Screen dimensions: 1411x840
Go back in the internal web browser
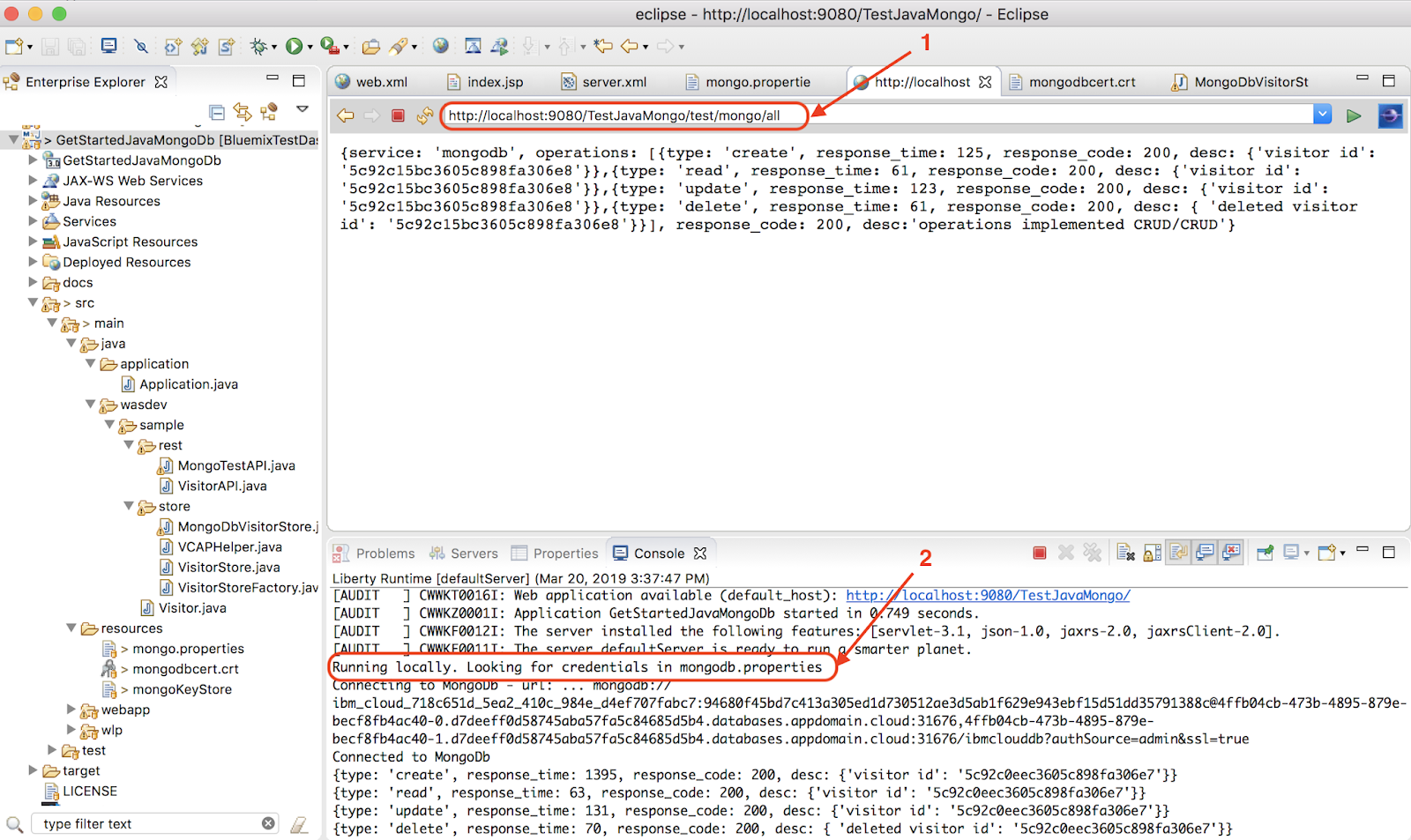[x=346, y=115]
